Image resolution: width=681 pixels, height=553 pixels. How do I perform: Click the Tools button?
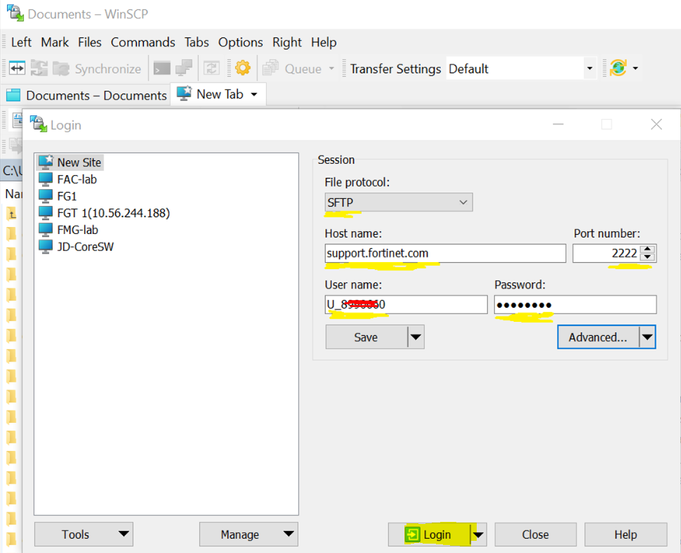point(83,534)
